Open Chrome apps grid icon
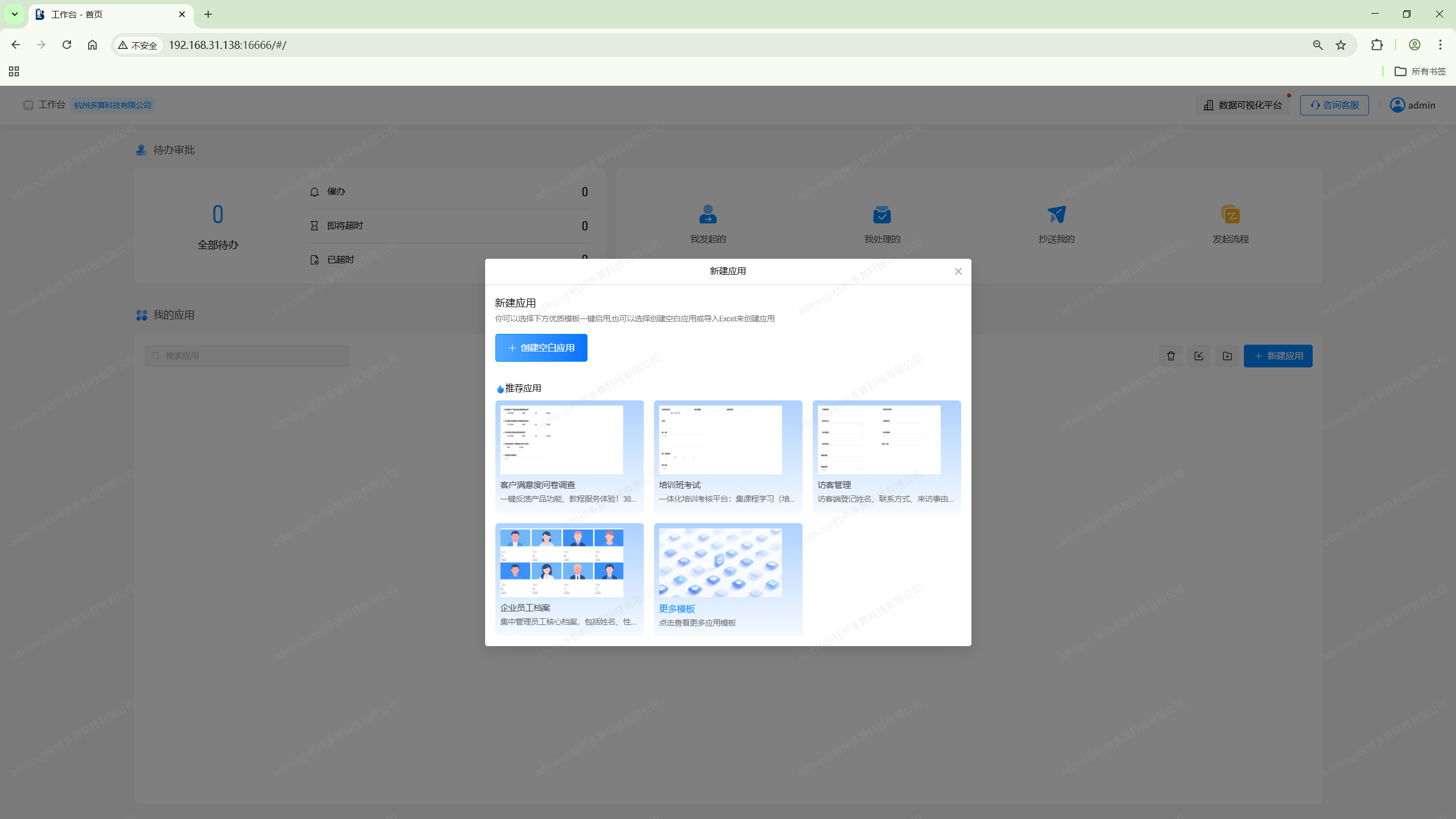Image resolution: width=1456 pixels, height=819 pixels. 14,71
